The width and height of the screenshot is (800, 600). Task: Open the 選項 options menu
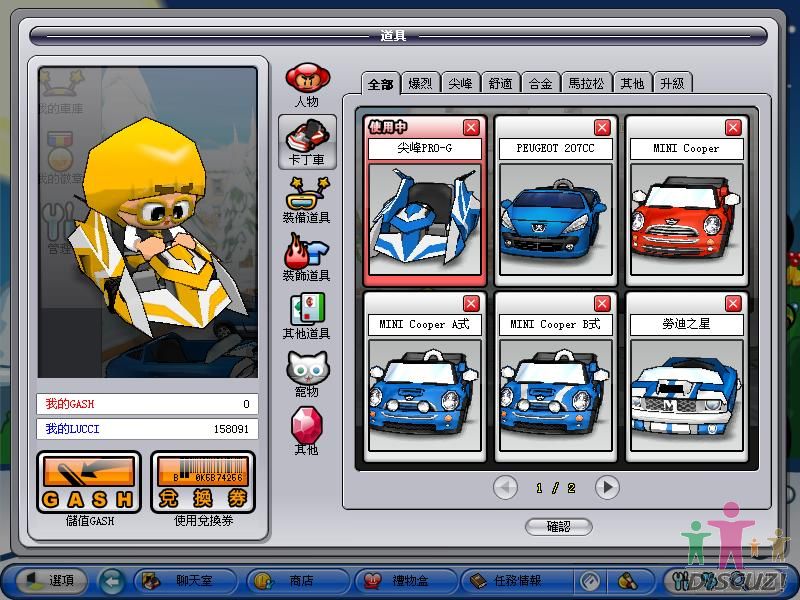point(50,581)
